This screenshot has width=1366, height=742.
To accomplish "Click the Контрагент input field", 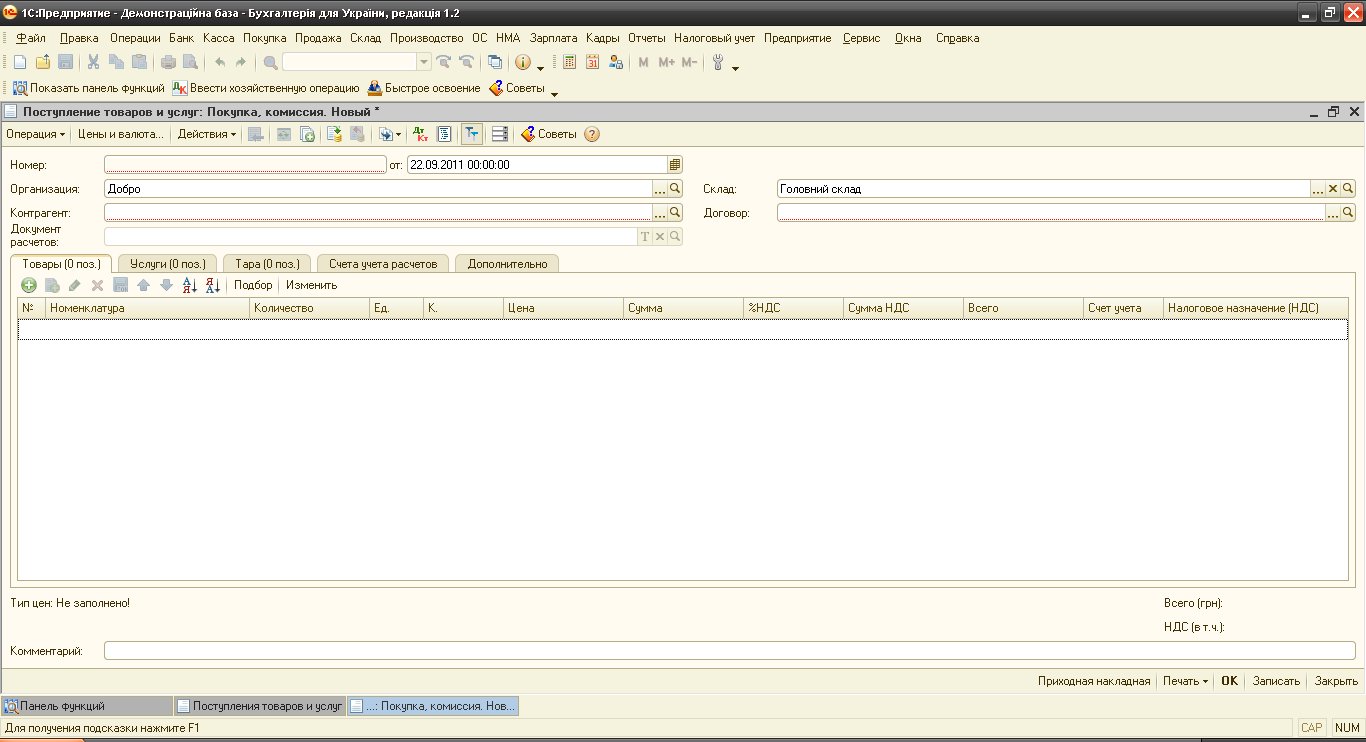I will point(378,212).
